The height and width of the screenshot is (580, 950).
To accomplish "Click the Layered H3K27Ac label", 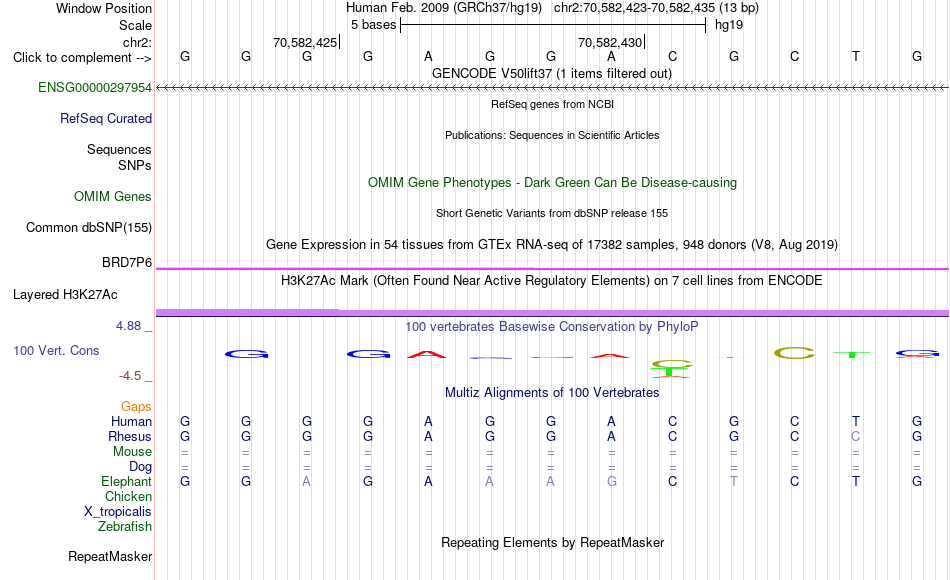I will (65, 295).
